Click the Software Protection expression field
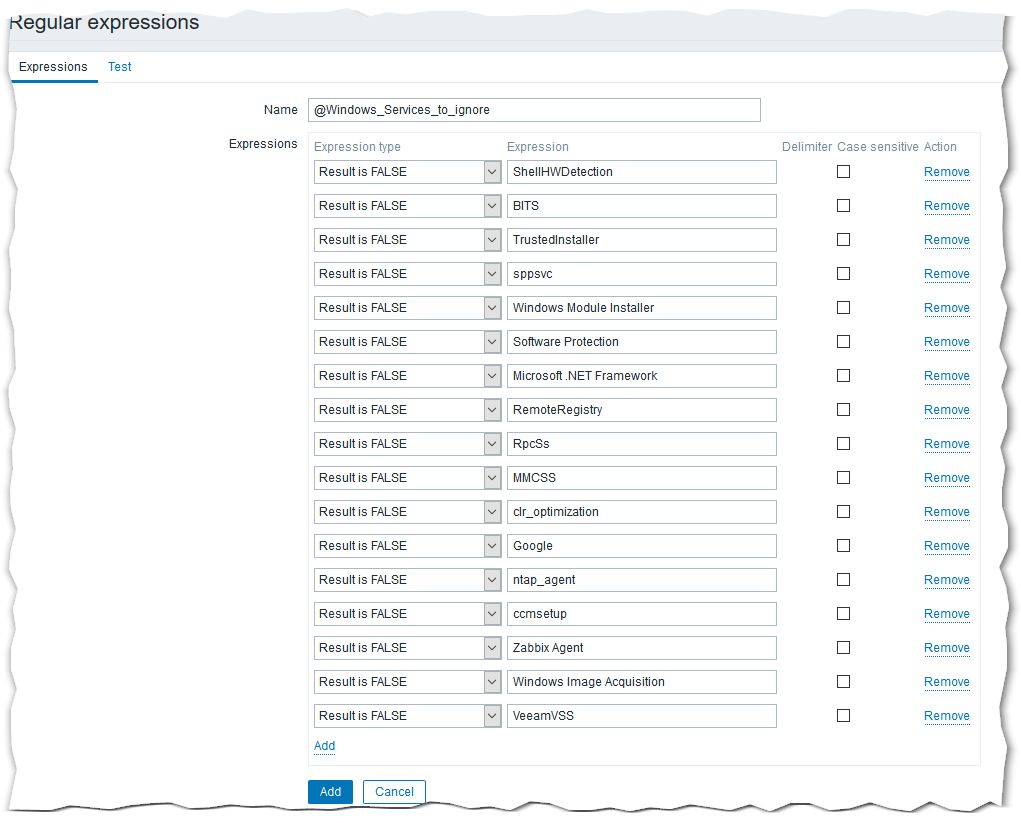 click(641, 342)
